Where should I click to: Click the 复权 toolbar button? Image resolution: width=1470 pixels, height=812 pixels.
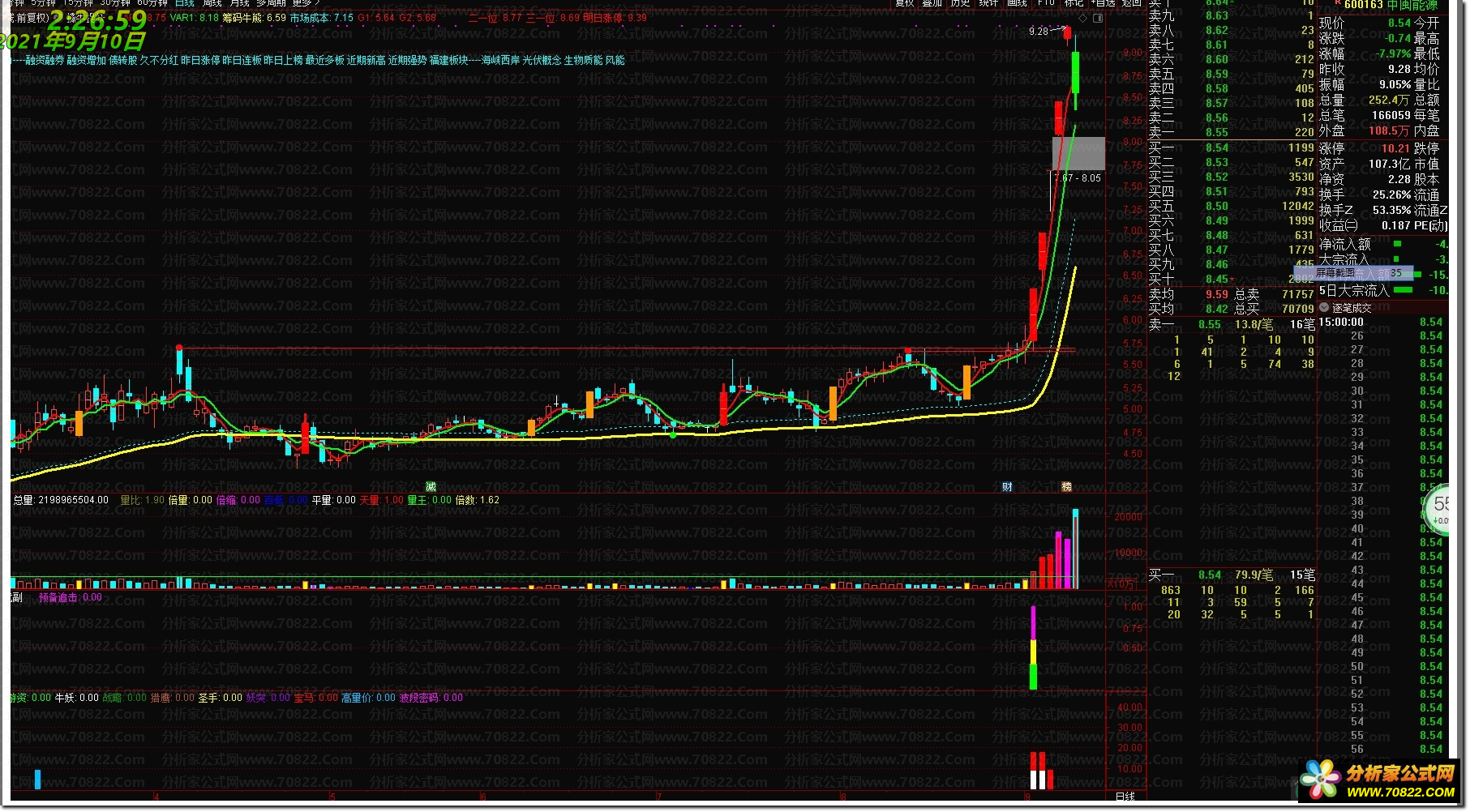point(905,3)
